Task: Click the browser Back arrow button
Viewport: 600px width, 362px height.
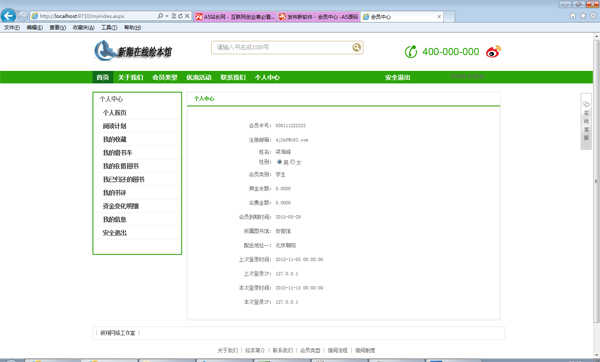Action: point(8,16)
